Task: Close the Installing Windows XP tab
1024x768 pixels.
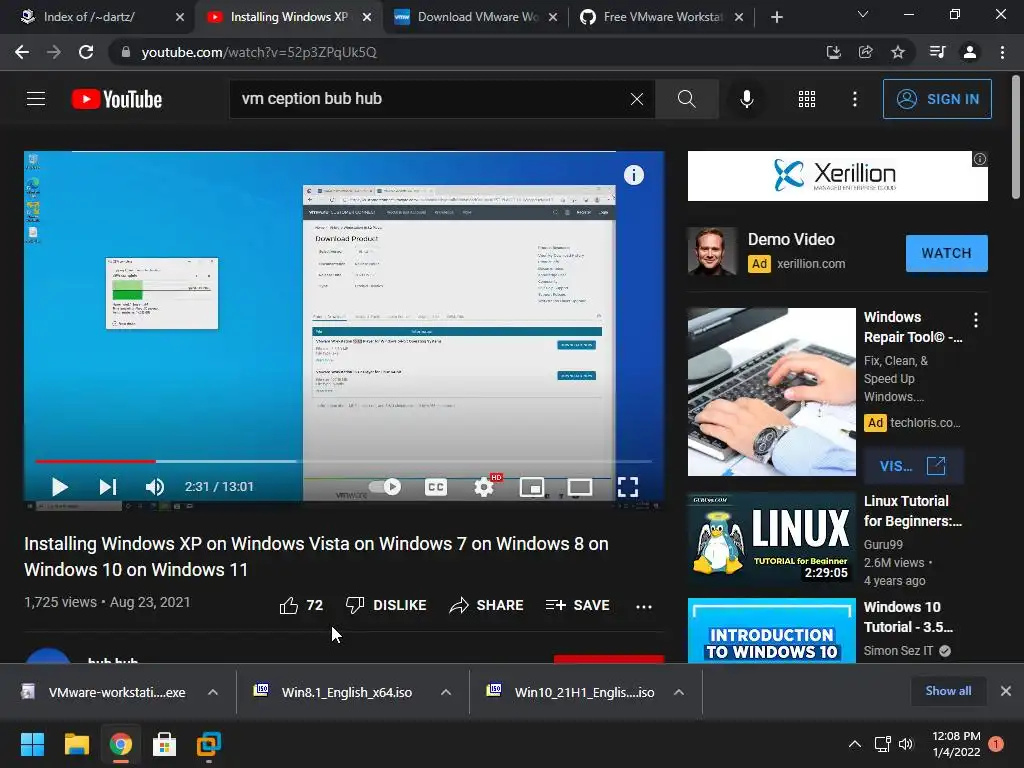Action: [x=367, y=17]
